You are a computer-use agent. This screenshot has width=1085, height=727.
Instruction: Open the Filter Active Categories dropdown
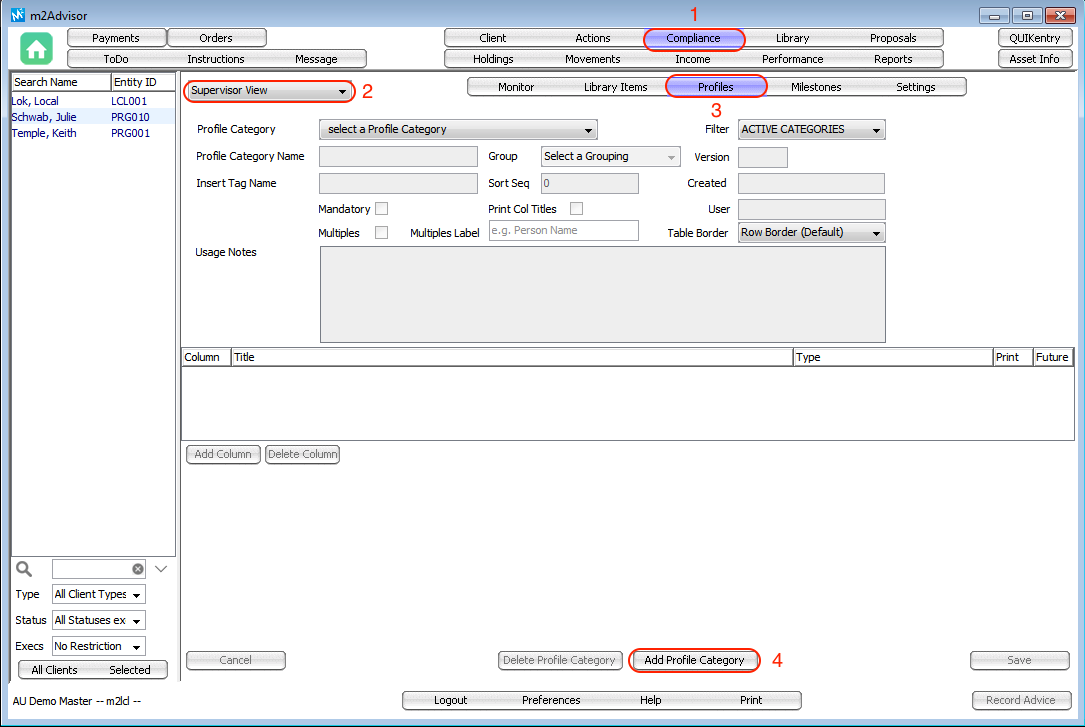click(x=811, y=130)
